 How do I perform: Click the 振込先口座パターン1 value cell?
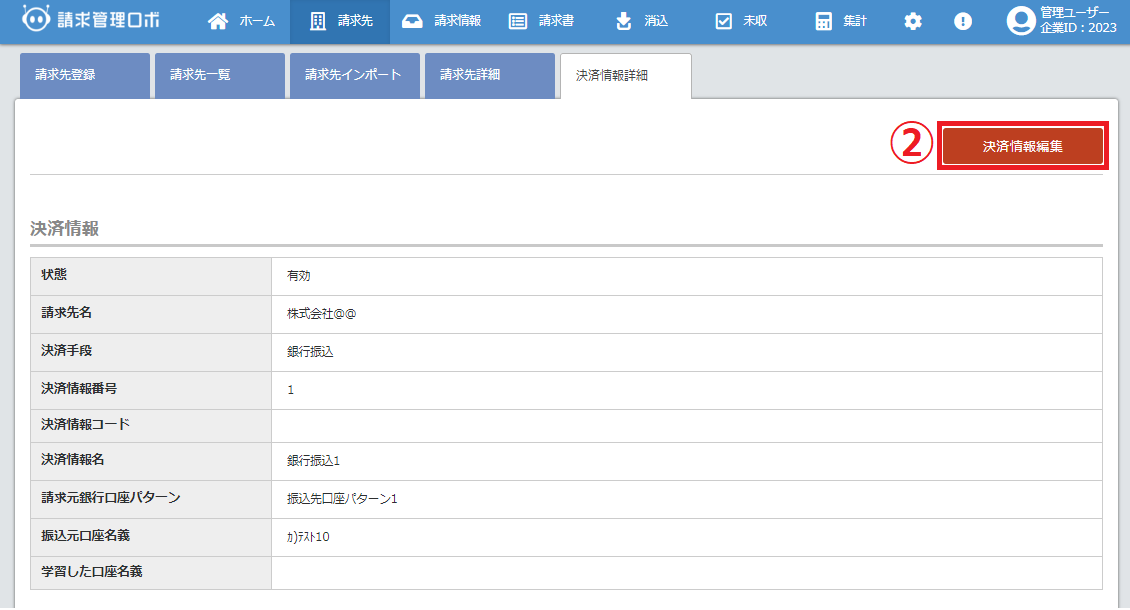click(342, 499)
